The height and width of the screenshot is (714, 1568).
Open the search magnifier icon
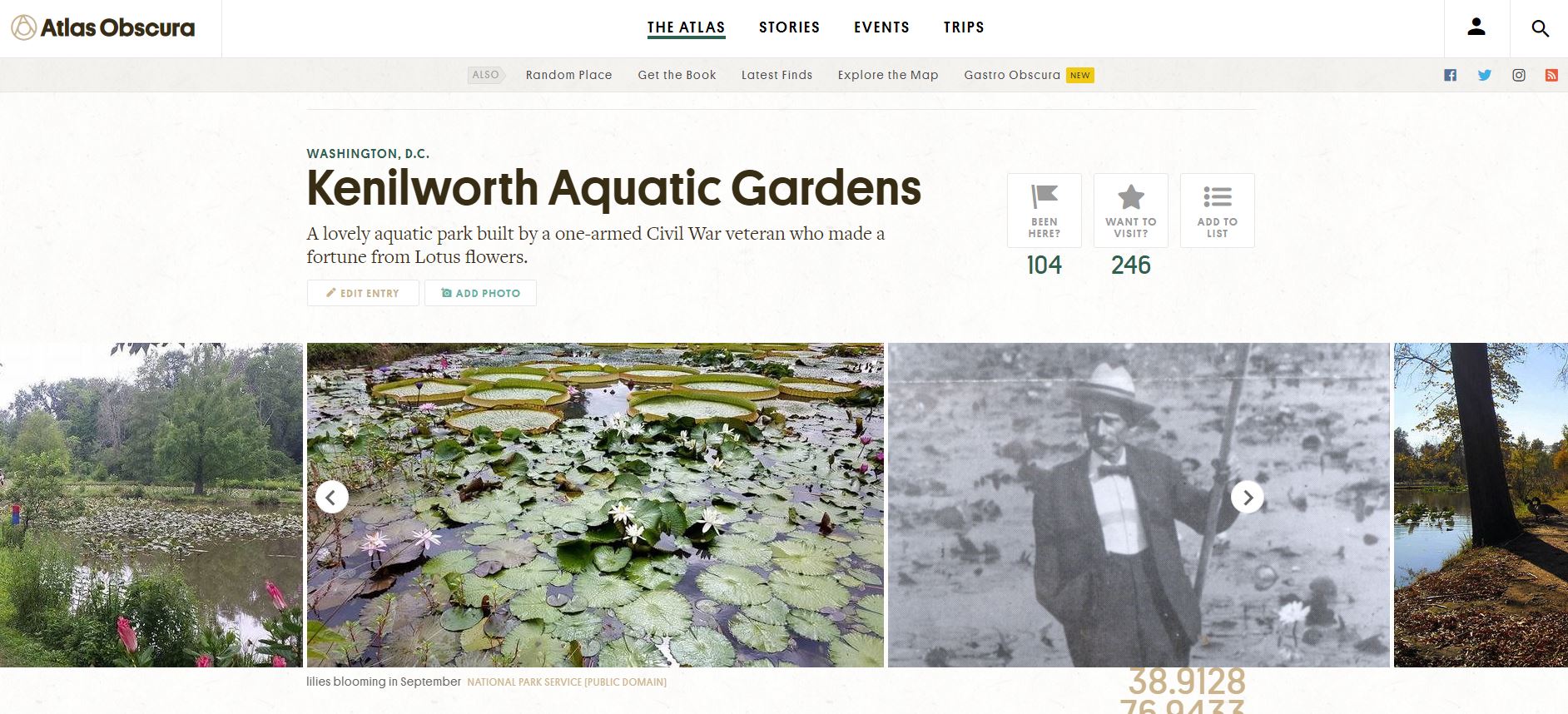1540,28
